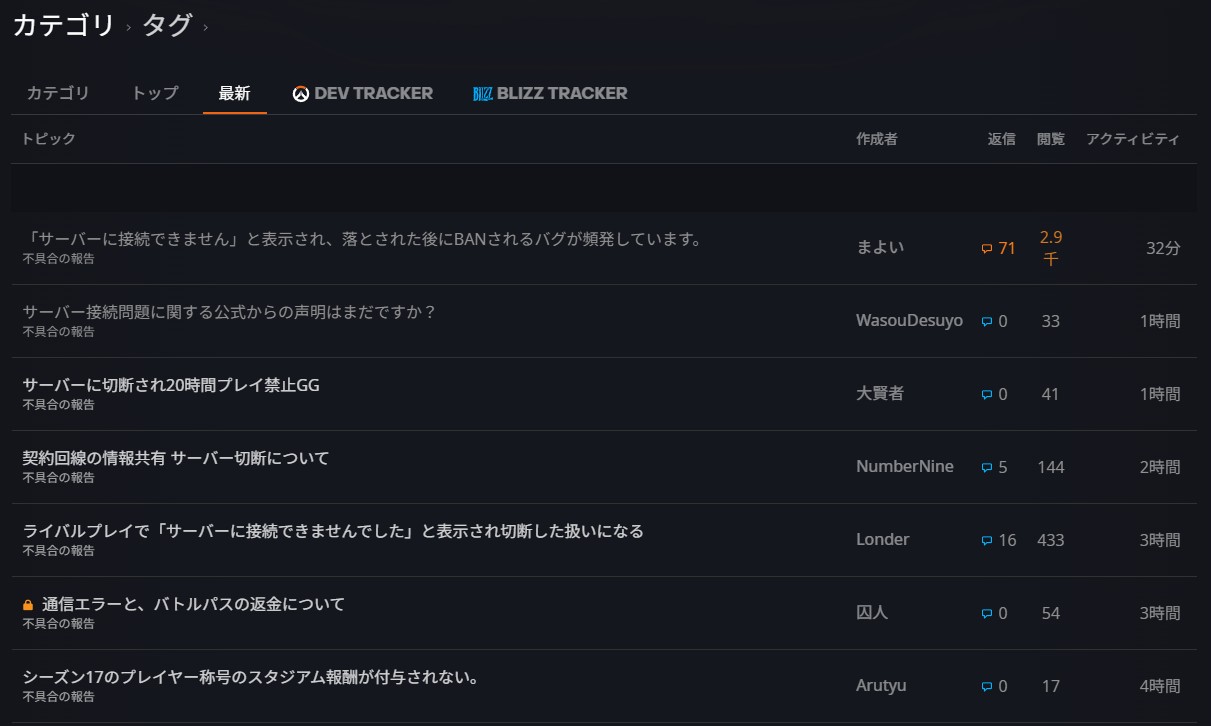The height and width of the screenshot is (726, 1211).
Task: Open the シーズン17 プレイヤー称号 topic
Action: click(251, 677)
